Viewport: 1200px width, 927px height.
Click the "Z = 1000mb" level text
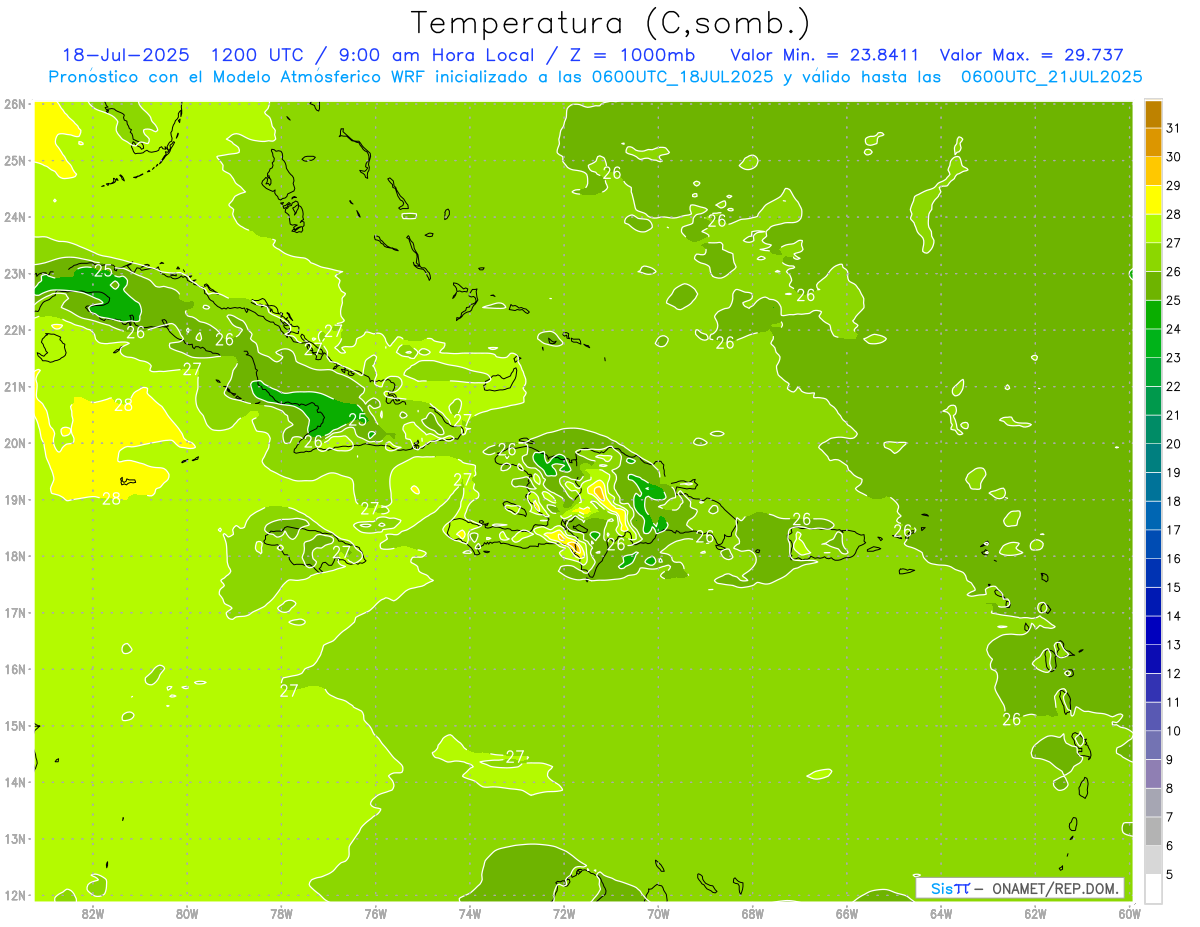coord(633,55)
